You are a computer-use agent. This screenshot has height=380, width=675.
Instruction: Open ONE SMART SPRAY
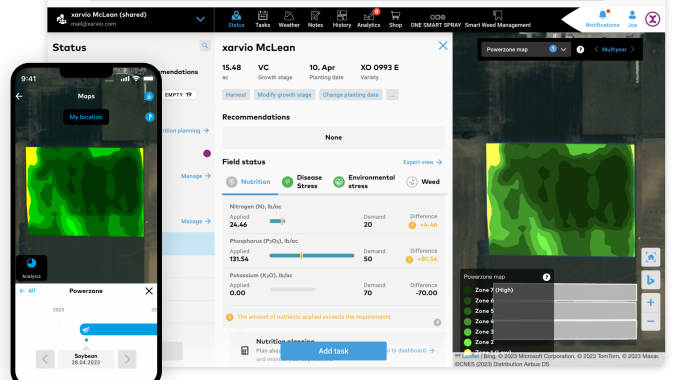pos(436,20)
